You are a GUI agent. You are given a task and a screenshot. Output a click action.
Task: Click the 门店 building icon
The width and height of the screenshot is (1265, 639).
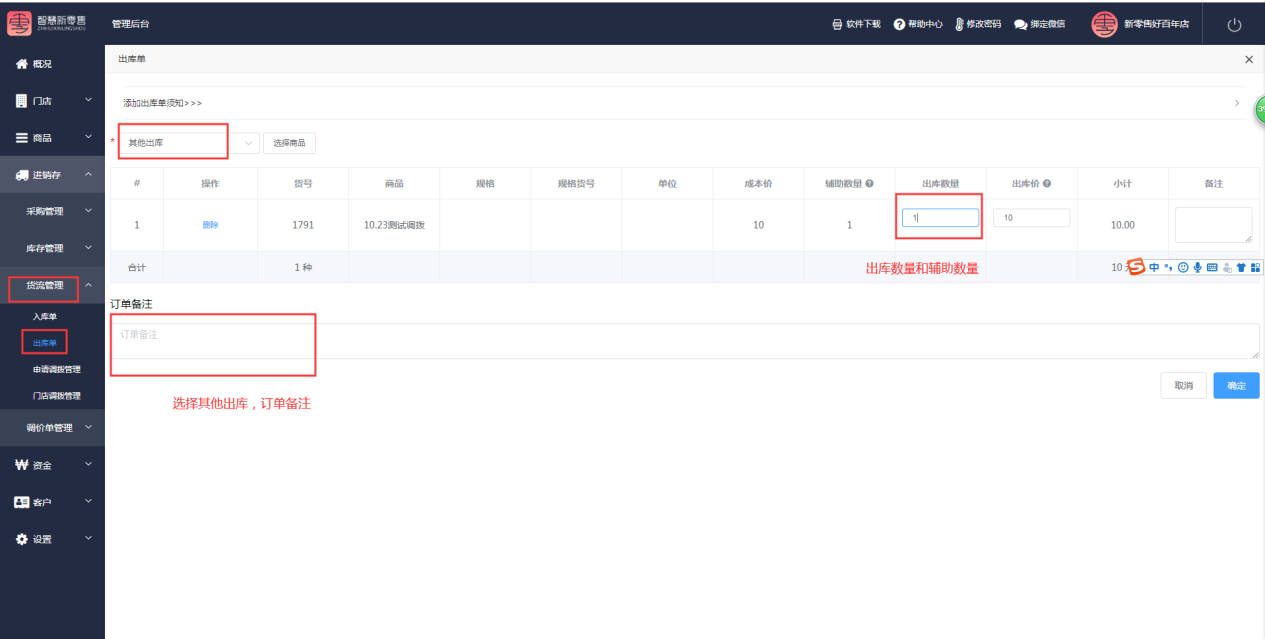tap(21, 101)
